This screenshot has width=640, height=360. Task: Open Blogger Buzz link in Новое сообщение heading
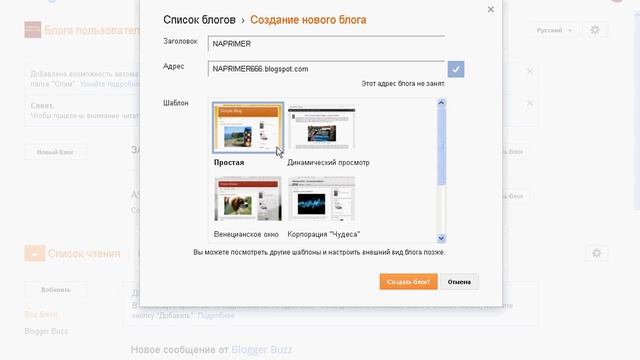coord(262,350)
